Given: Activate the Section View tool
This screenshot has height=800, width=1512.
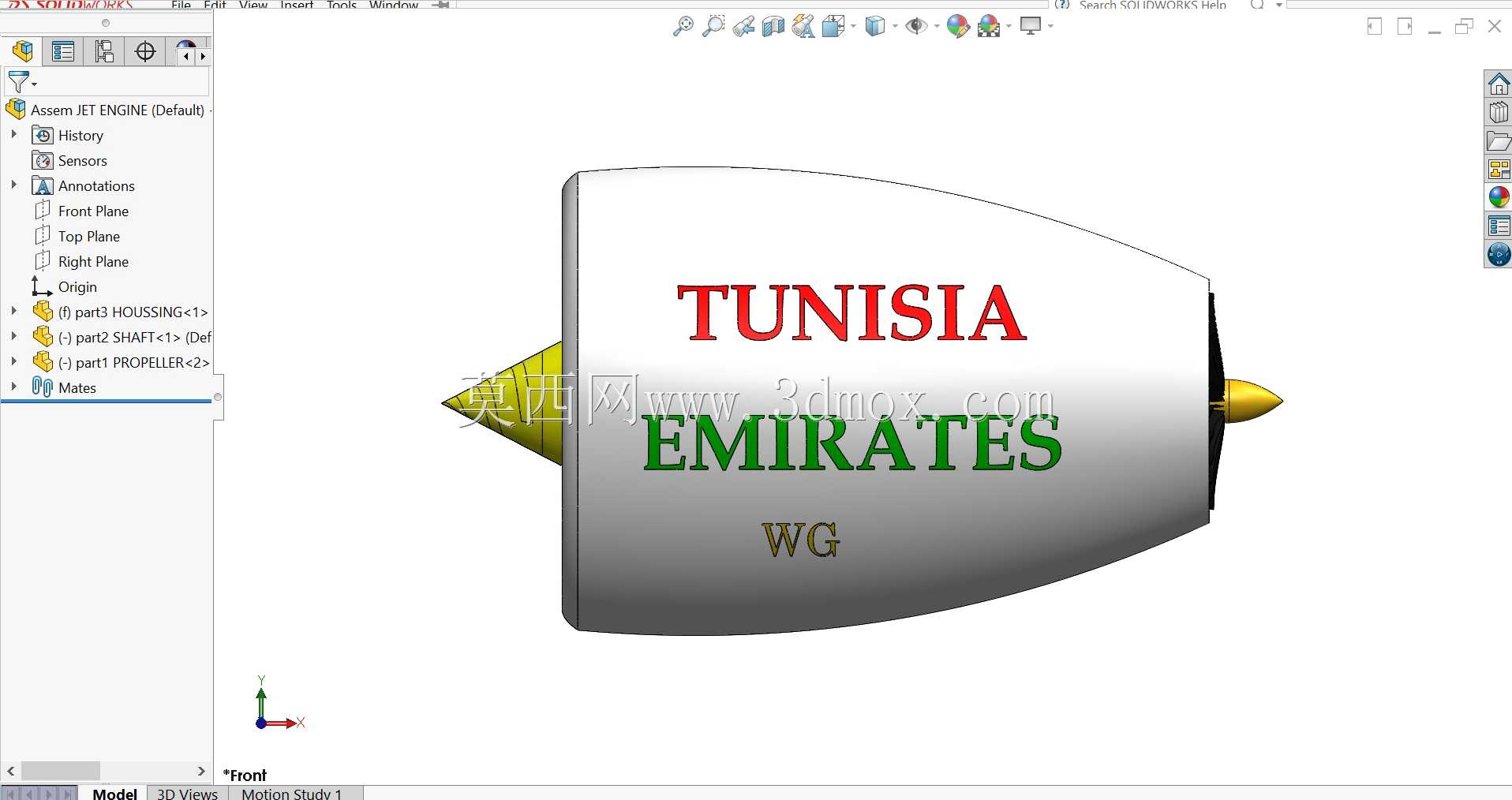Looking at the screenshot, I should [773, 26].
